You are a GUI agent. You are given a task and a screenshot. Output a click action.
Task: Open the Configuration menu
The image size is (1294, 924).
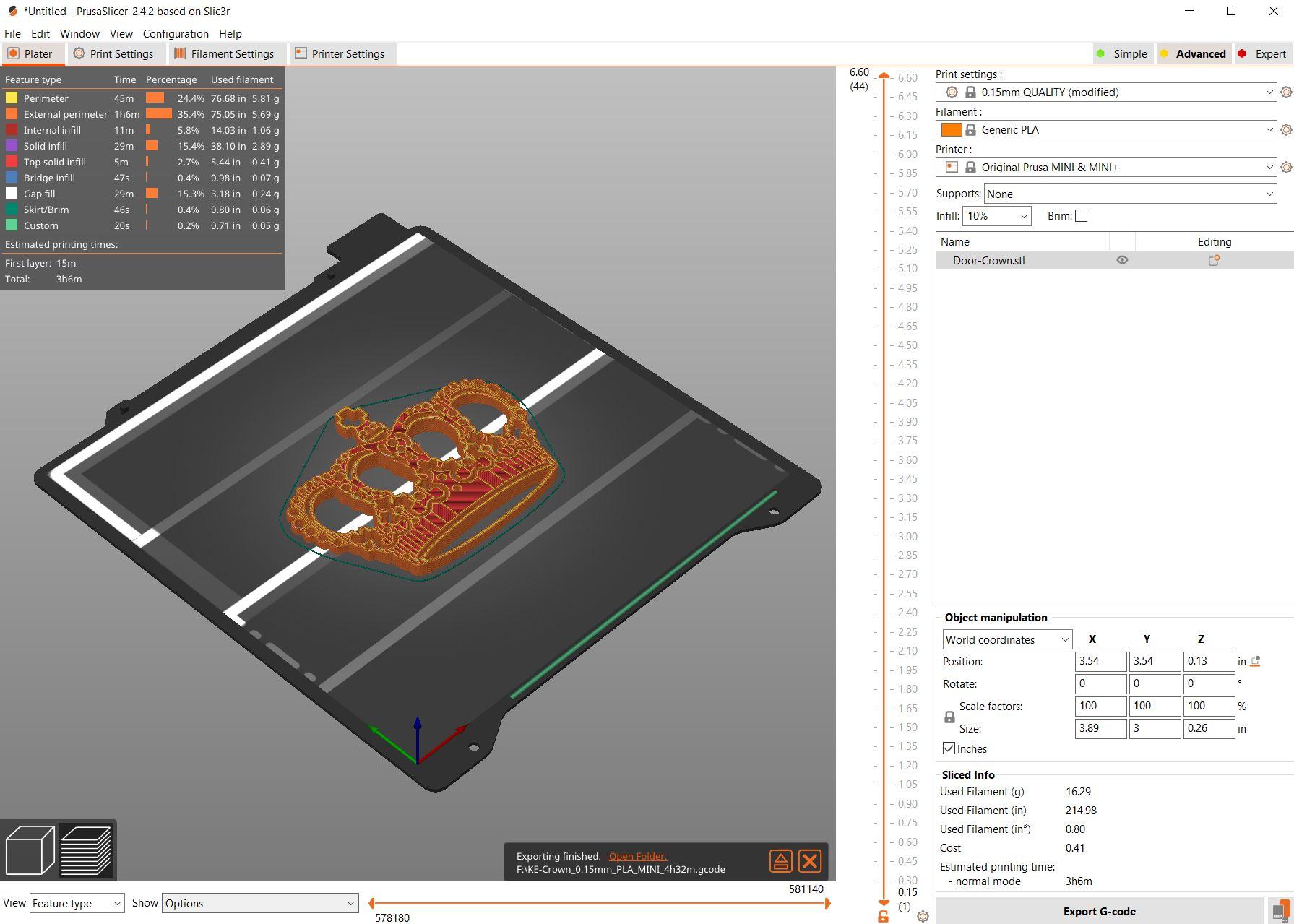(x=176, y=34)
